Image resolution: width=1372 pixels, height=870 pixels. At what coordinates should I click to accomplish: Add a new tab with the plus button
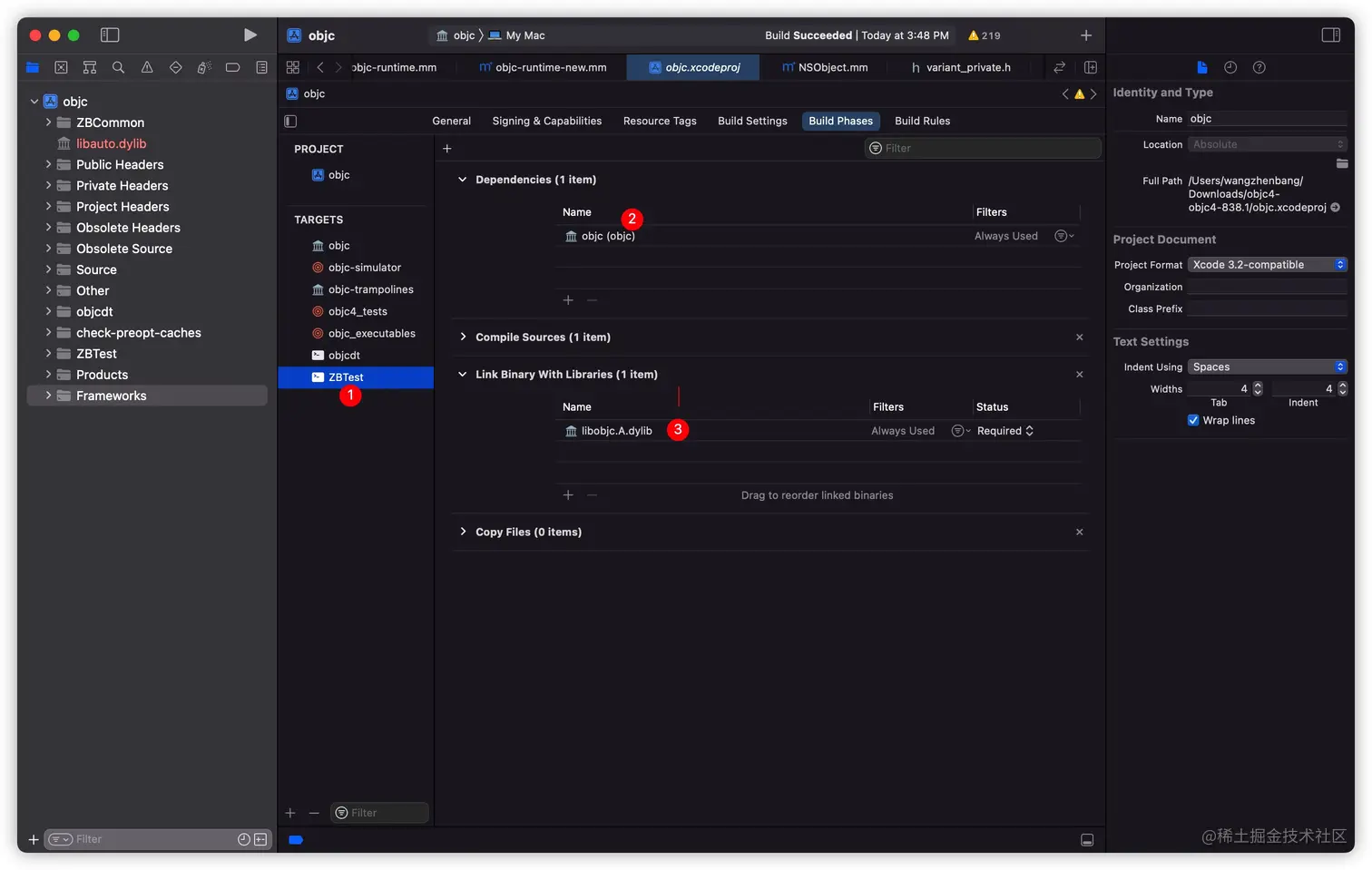pos(1086,34)
